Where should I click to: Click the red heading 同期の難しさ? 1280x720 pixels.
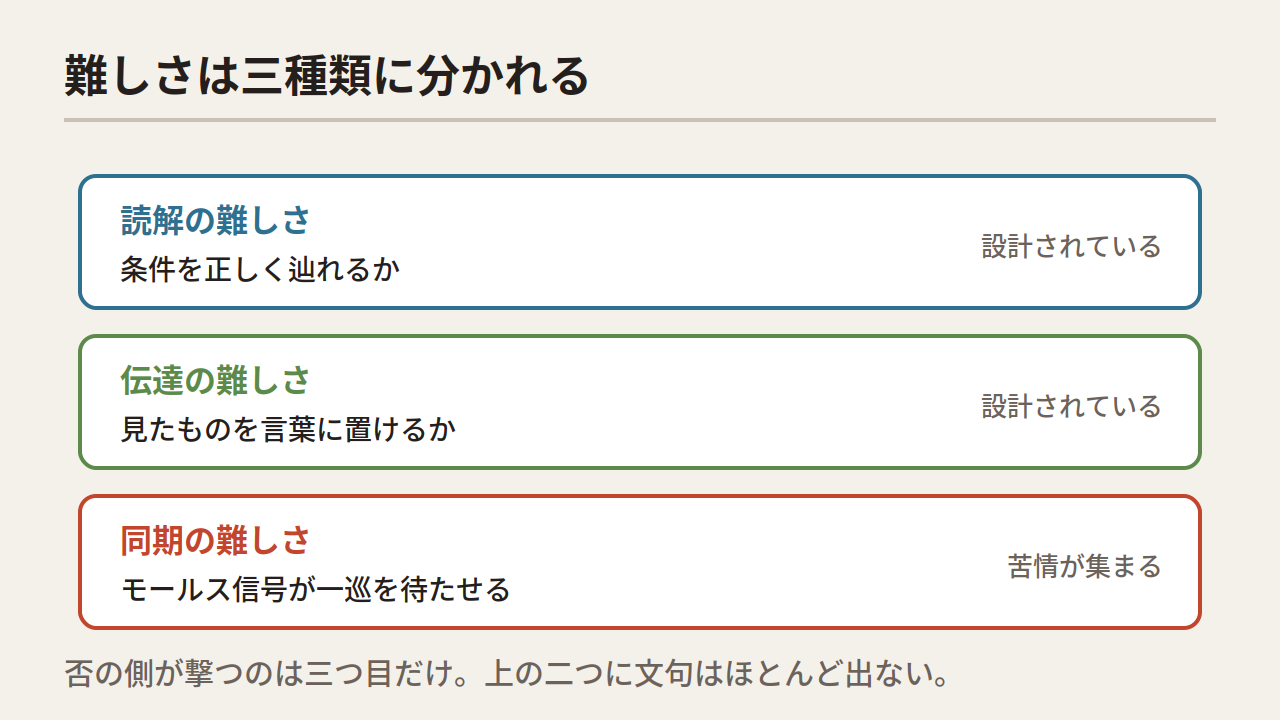click(x=216, y=541)
